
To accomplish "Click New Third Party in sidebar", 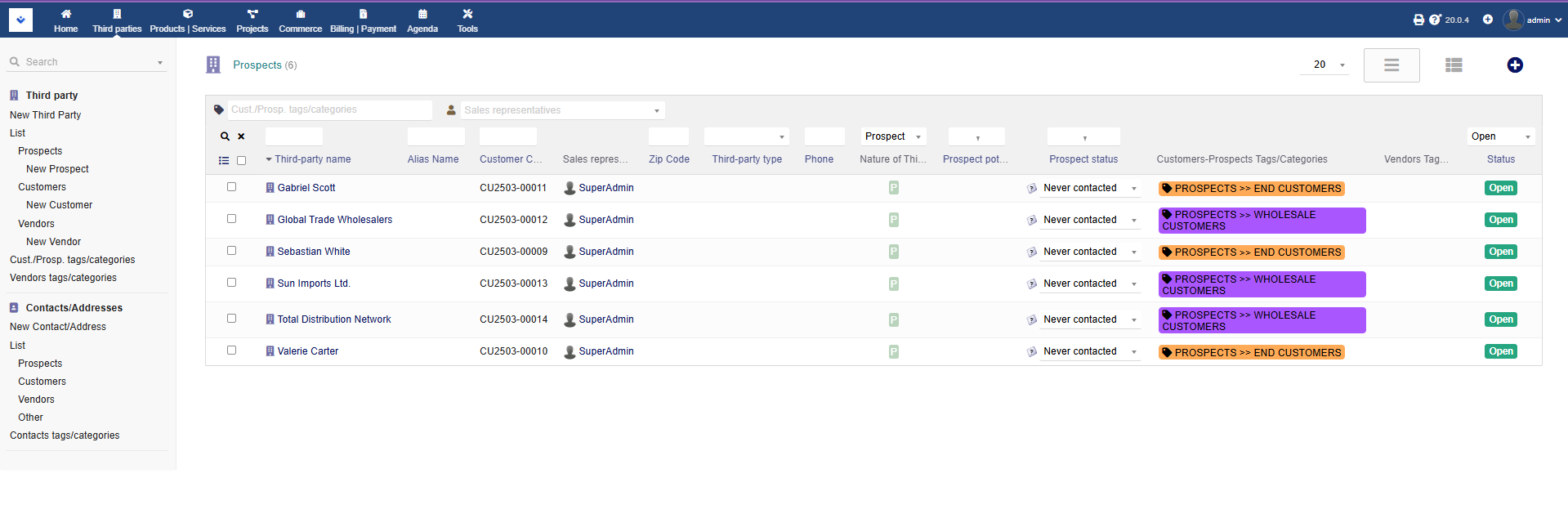I will [x=45, y=115].
